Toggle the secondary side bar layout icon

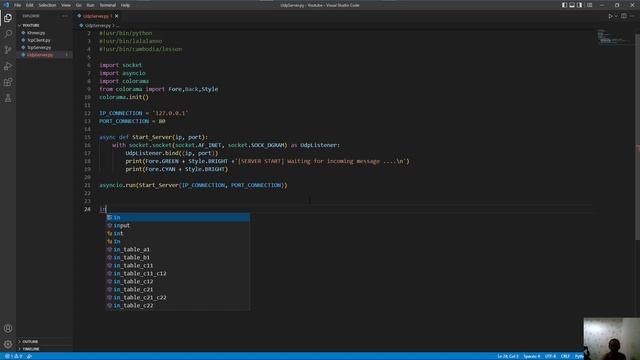[580, 5]
